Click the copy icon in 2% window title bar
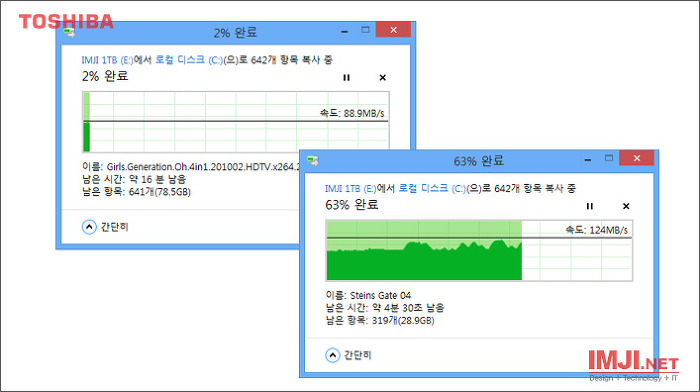This screenshot has width=700, height=392. pos(69,32)
